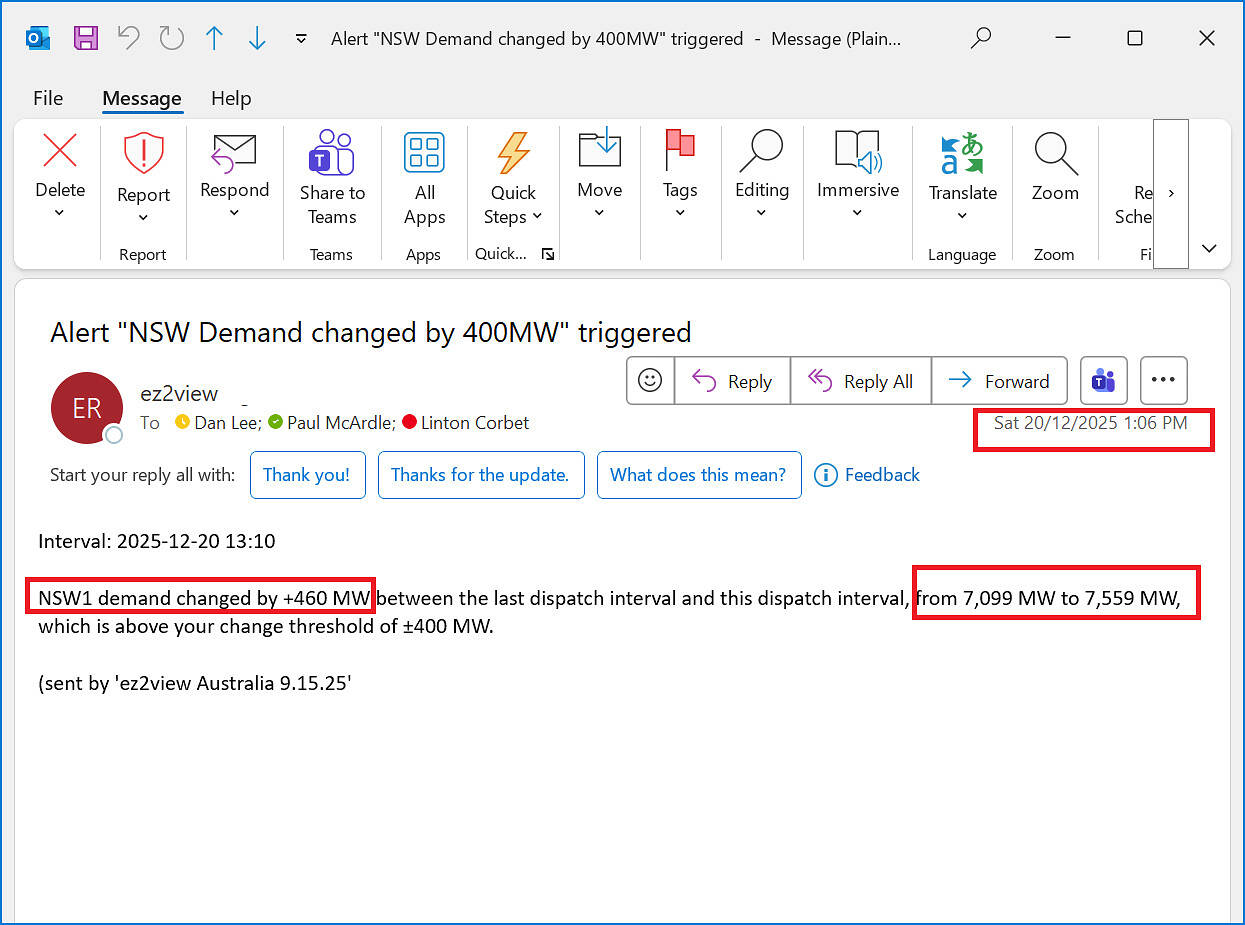The image size is (1245, 925).
Task: Open the search magnifier in the title bar
Action: [981, 38]
